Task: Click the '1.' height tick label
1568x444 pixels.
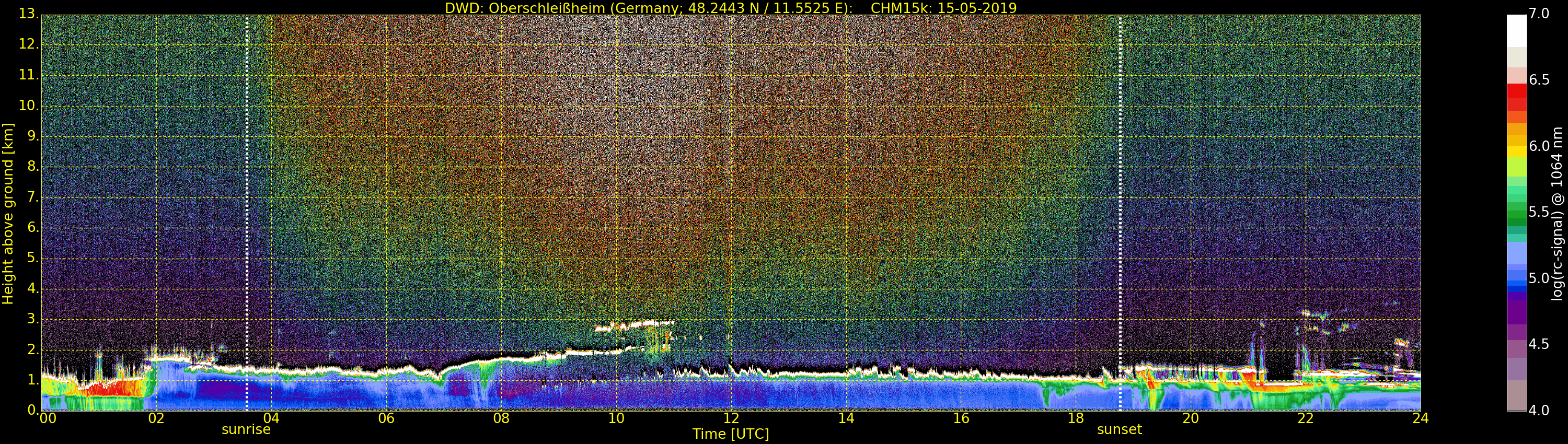Action: coord(33,380)
